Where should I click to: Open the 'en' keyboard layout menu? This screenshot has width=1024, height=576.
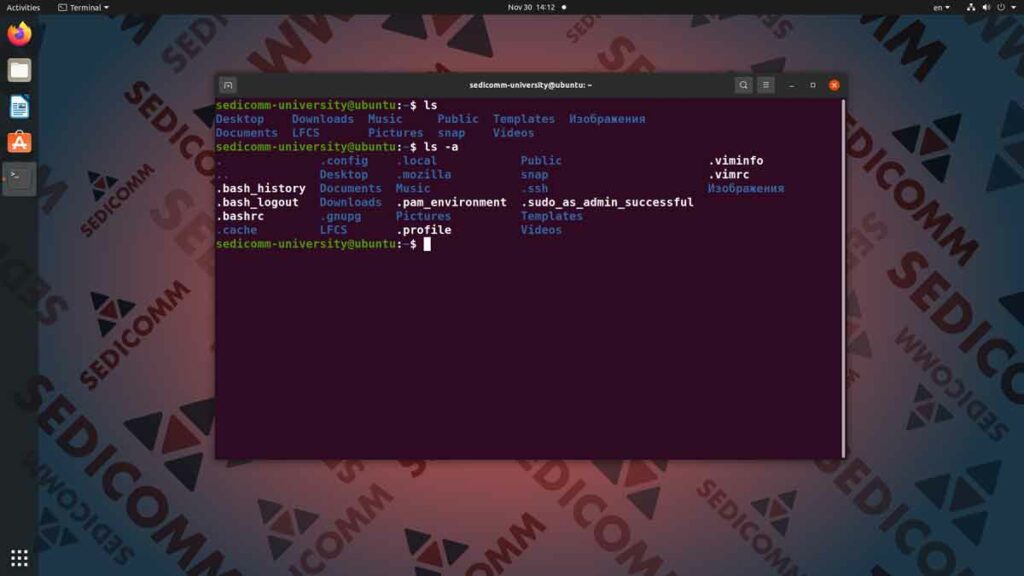click(x=941, y=7)
